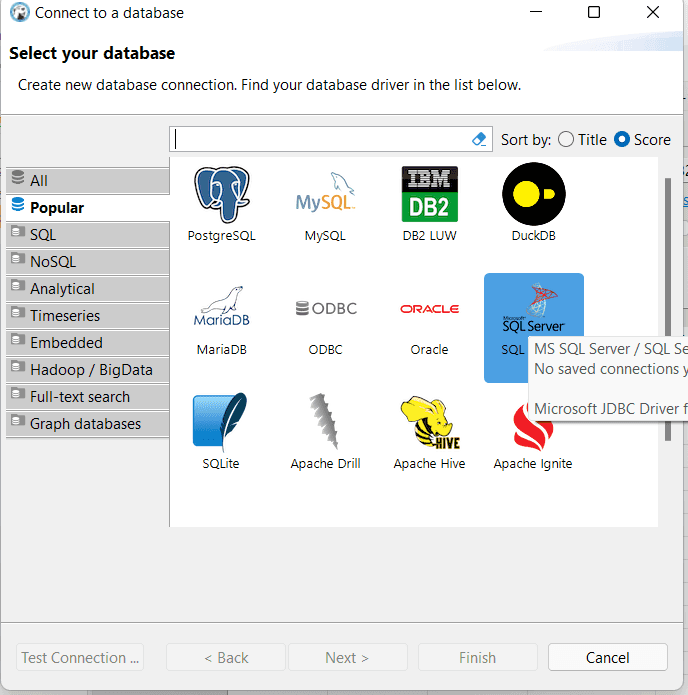Sort drivers by Title
The height and width of the screenshot is (695, 688).
pyautogui.click(x=582, y=139)
